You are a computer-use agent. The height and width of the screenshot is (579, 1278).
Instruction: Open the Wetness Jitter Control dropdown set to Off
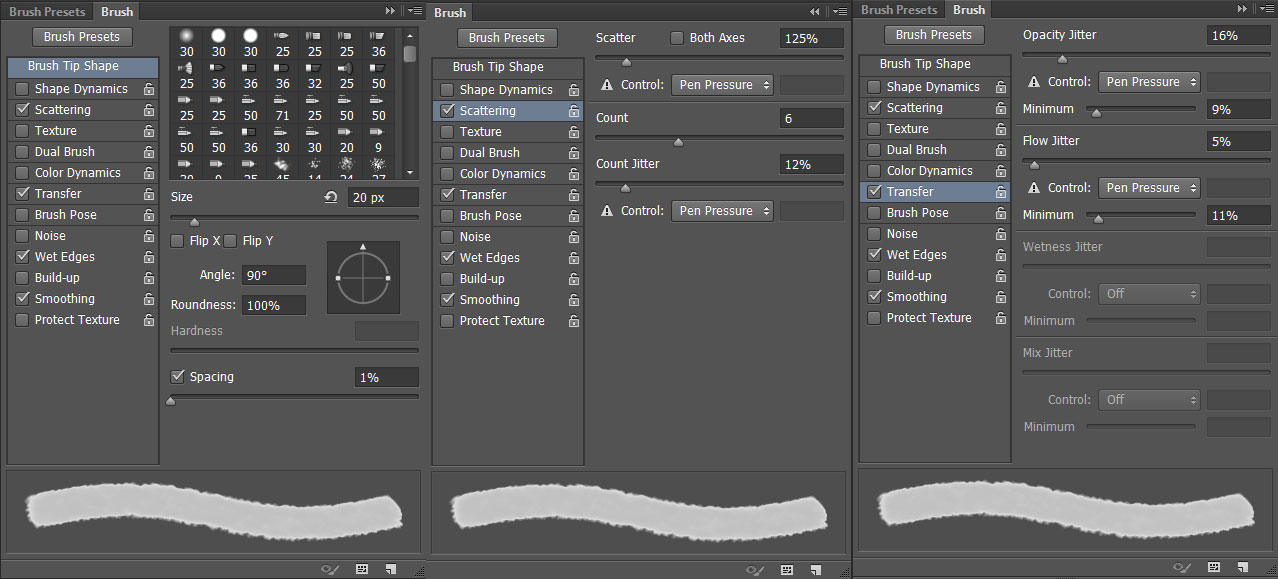click(x=1149, y=294)
